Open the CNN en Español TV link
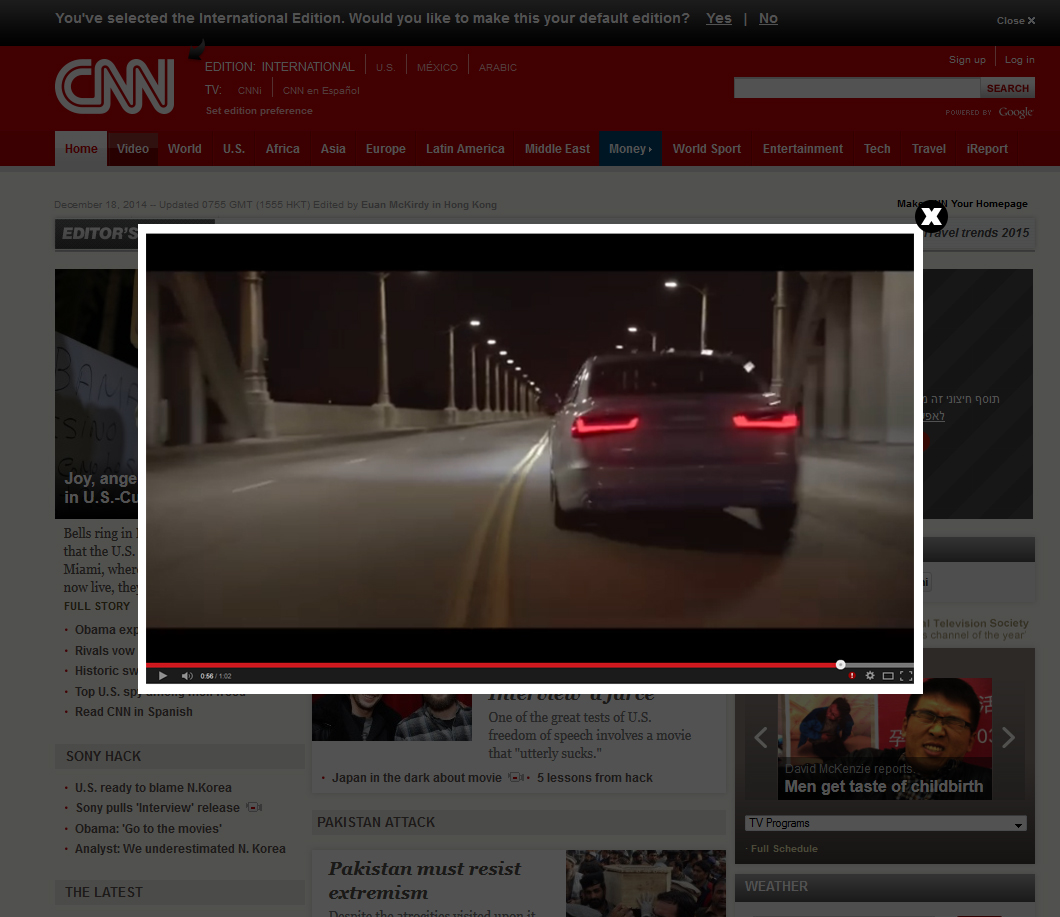The width and height of the screenshot is (1060, 917). [321, 91]
